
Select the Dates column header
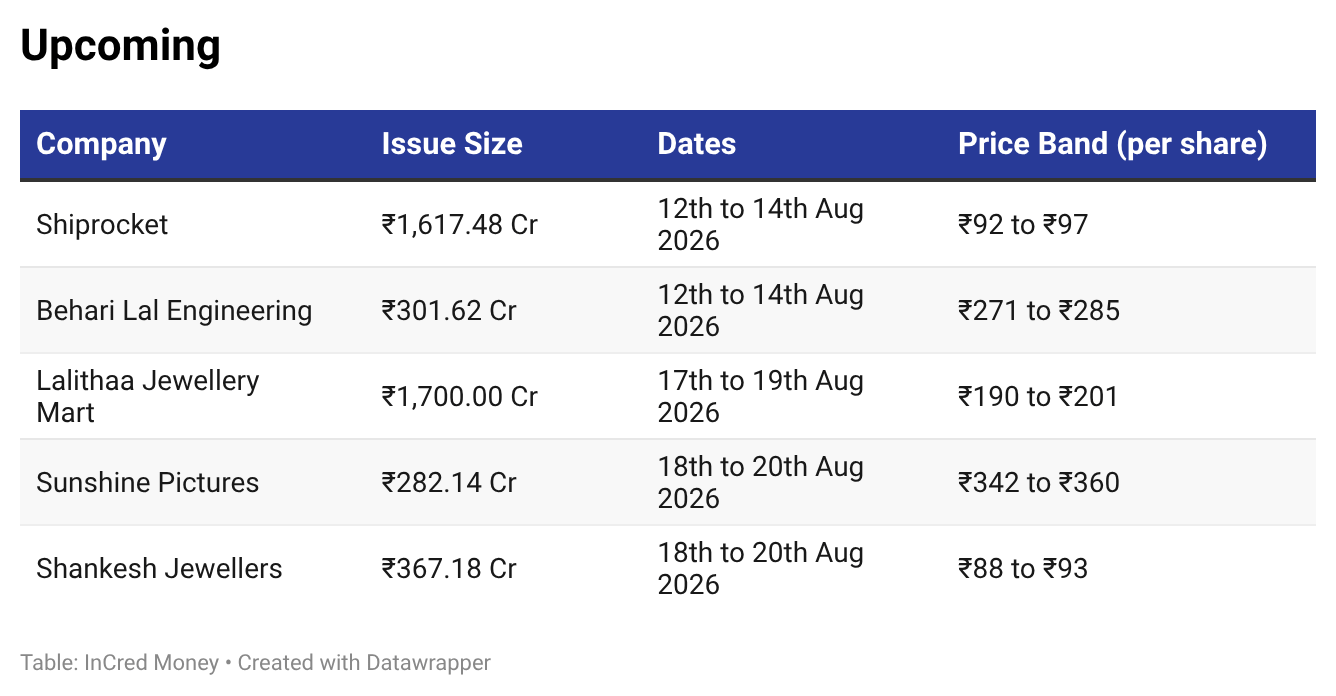click(697, 144)
